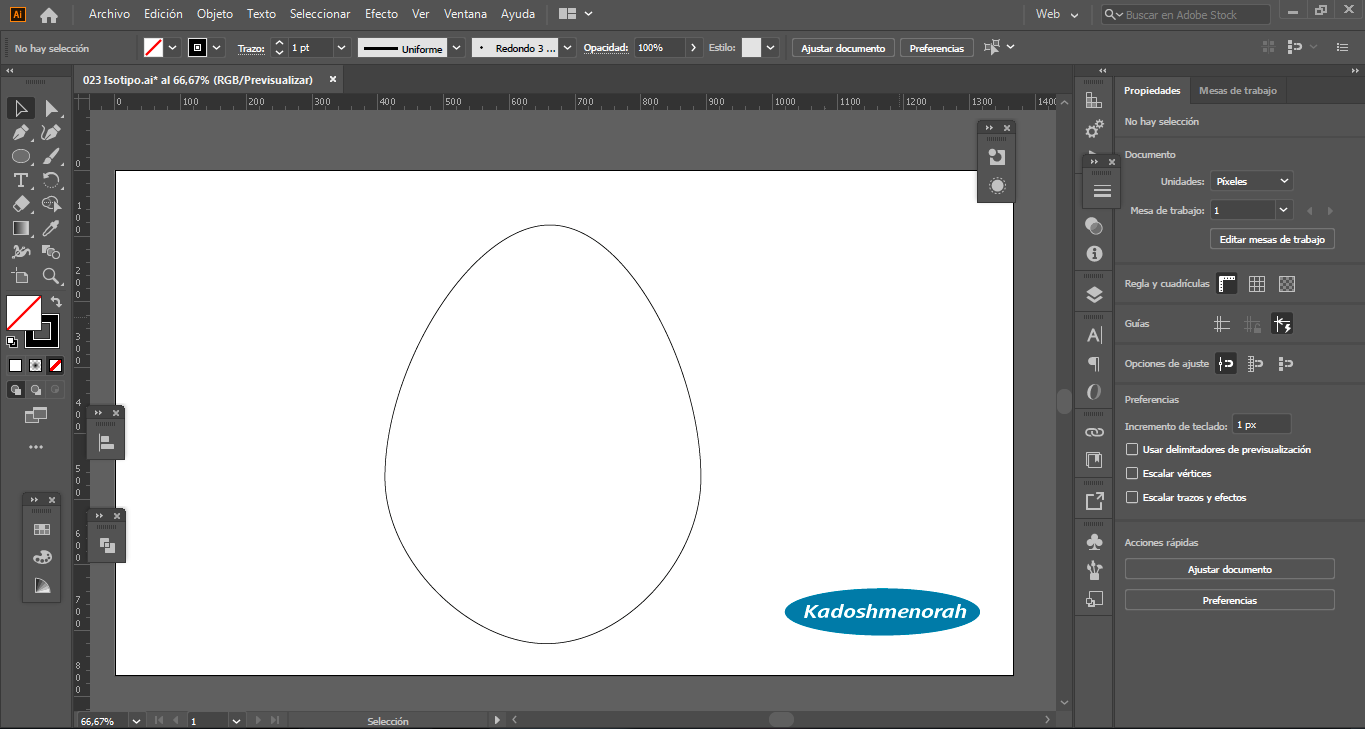Click Preferencias in the control bar
The image size is (1365, 729).
coord(937,48)
